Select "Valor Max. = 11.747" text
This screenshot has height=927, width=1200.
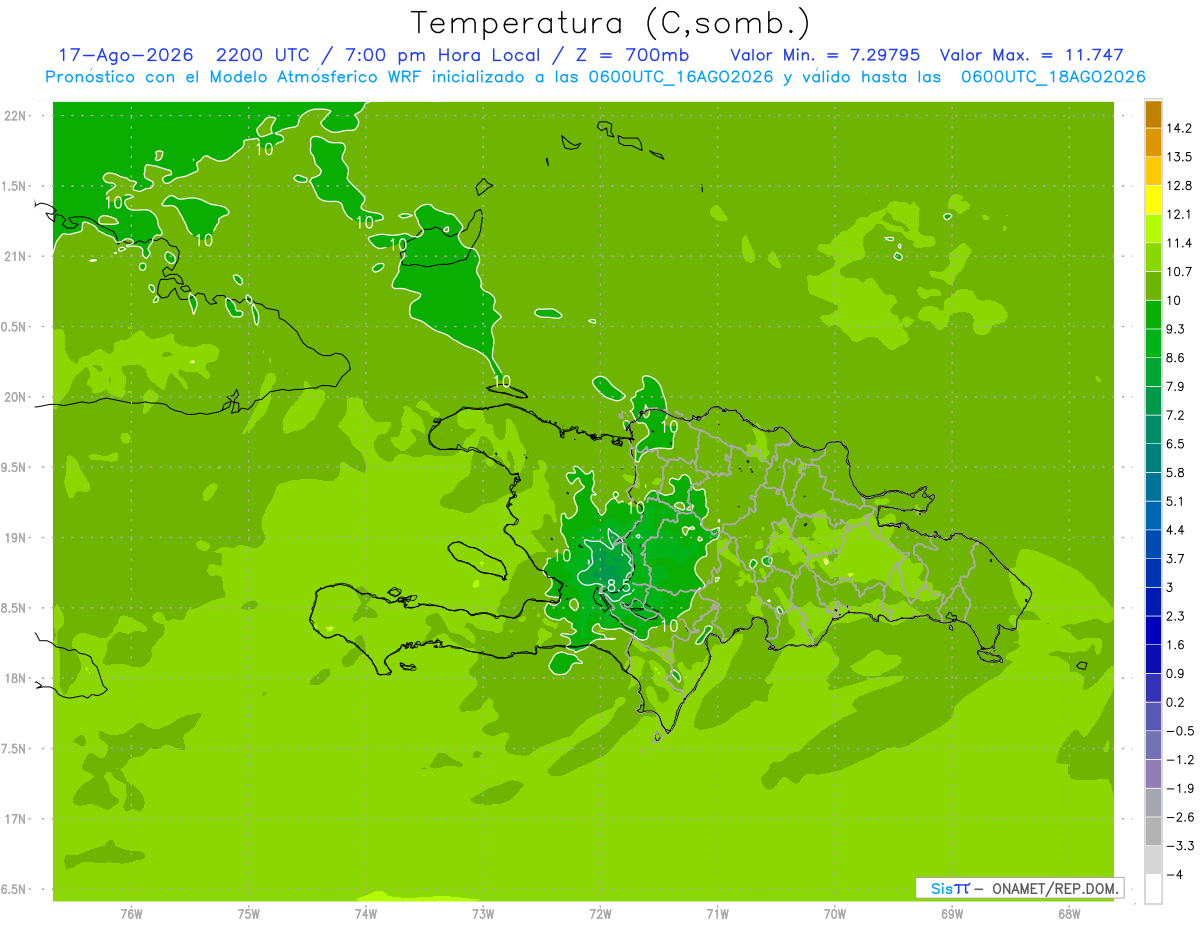1031,55
